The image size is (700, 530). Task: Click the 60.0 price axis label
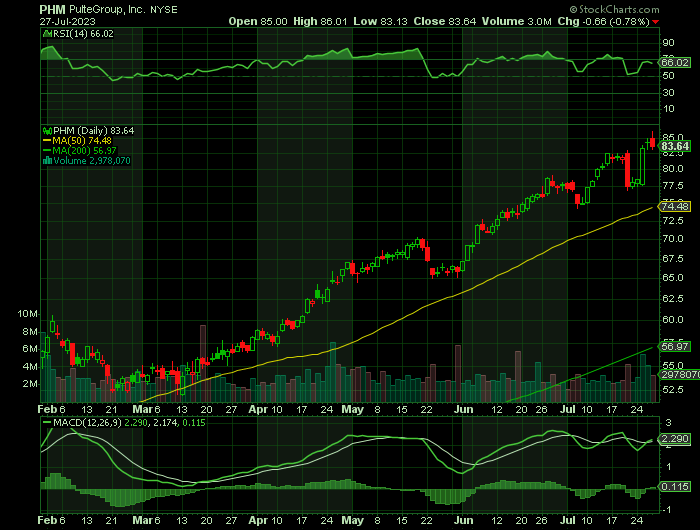[x=673, y=320]
